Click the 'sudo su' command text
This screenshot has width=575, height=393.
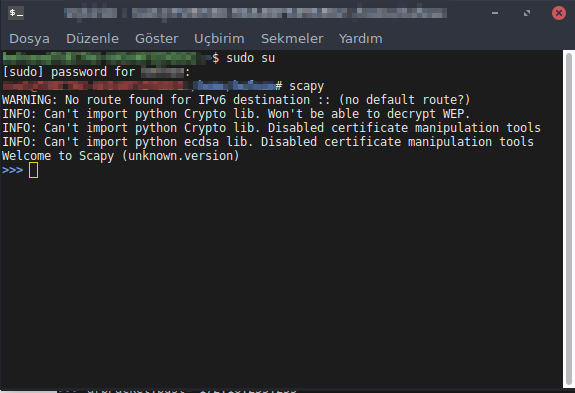click(250, 58)
